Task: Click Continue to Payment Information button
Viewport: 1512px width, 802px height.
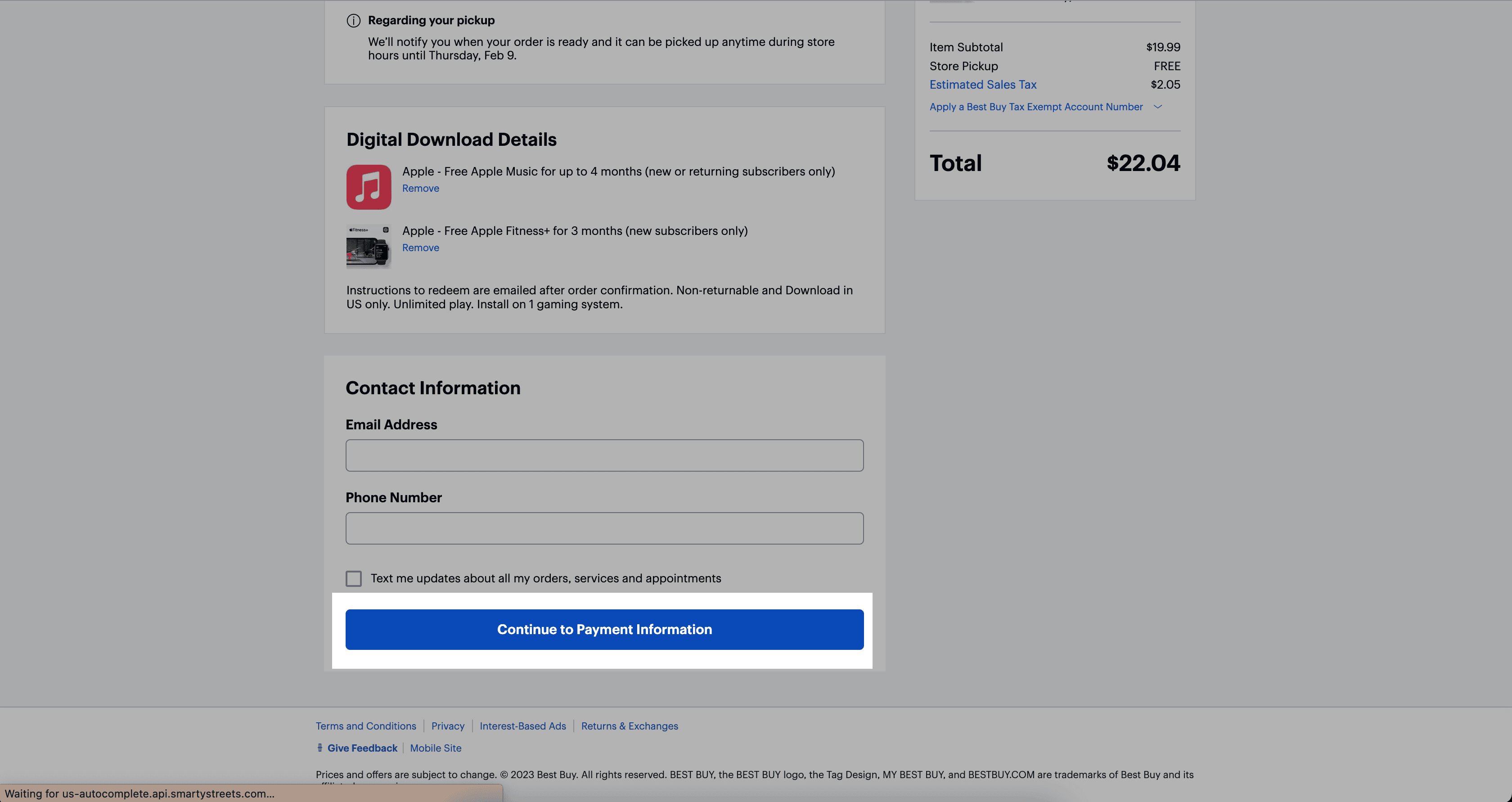Action: 605,629
